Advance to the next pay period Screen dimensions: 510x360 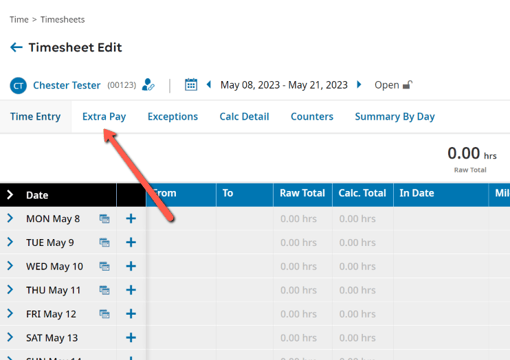tap(359, 85)
